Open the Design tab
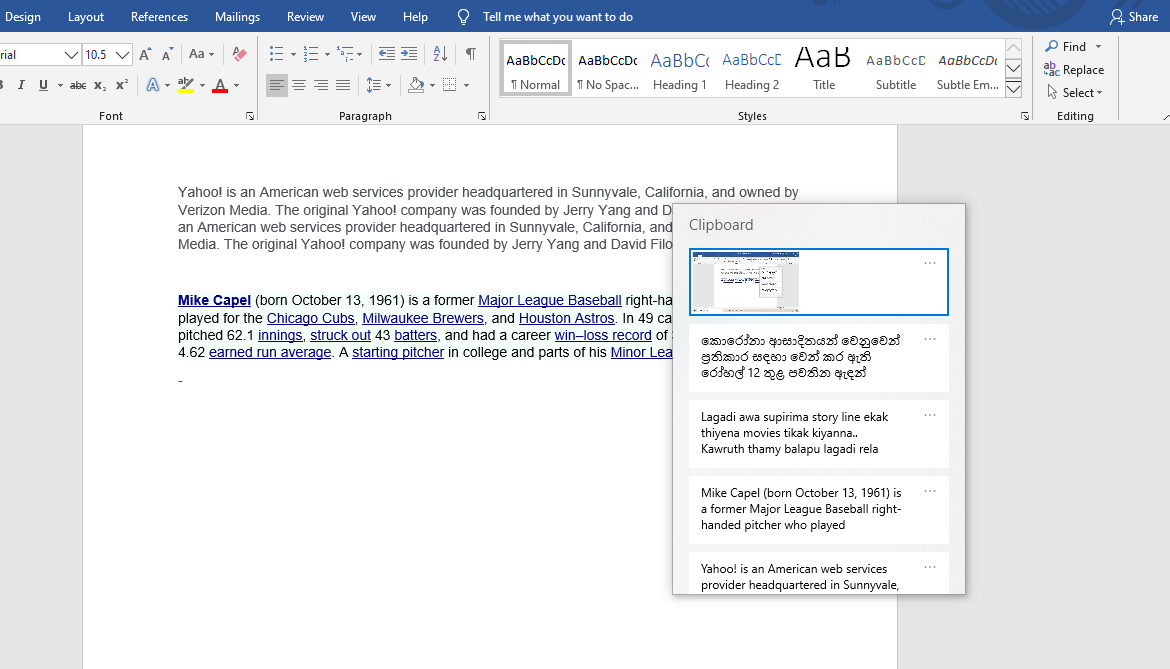This screenshot has height=669, width=1170. (22, 16)
